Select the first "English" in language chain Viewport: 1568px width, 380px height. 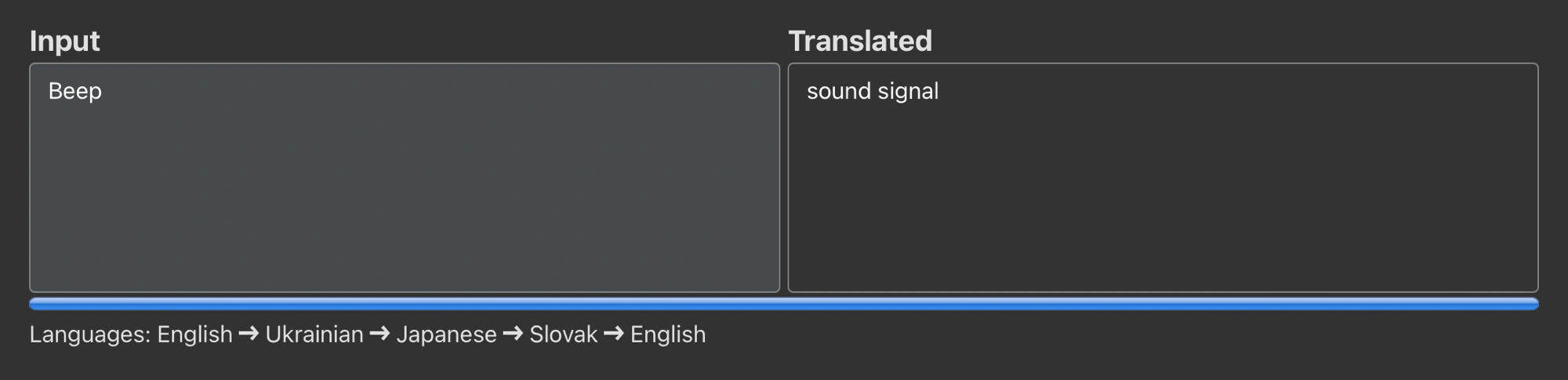(194, 335)
